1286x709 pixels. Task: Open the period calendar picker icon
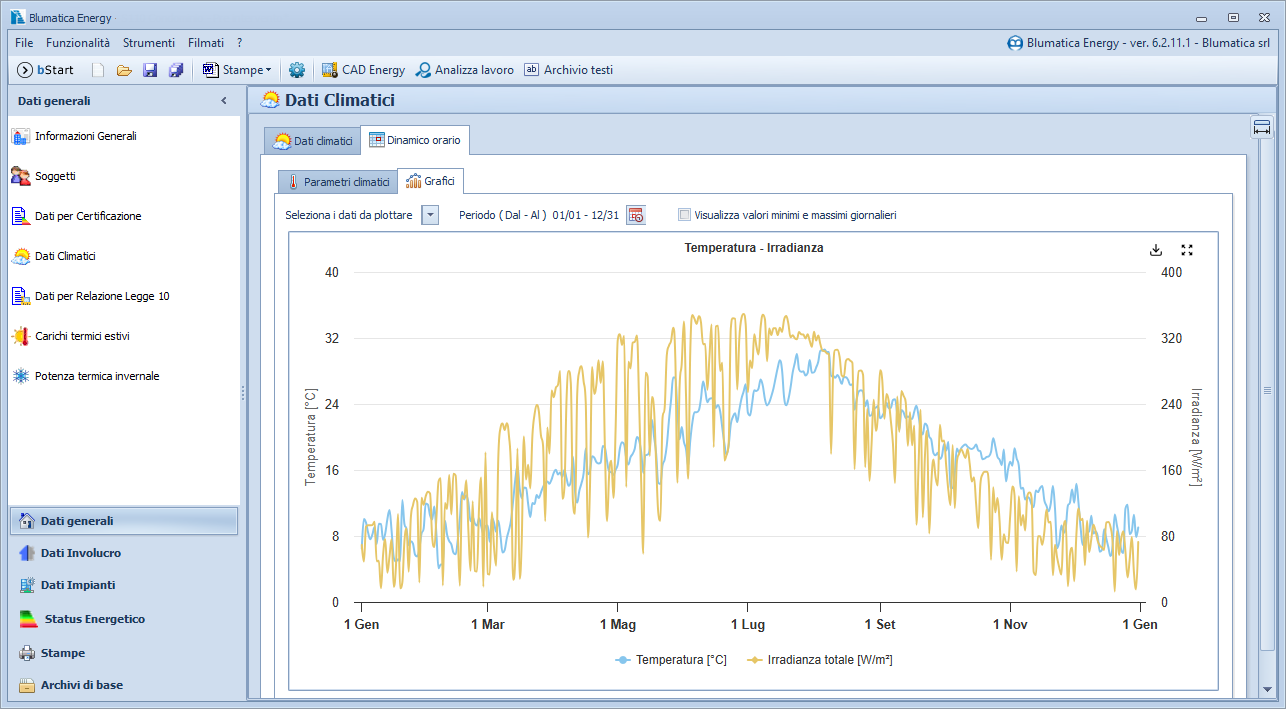pyautogui.click(x=636, y=215)
